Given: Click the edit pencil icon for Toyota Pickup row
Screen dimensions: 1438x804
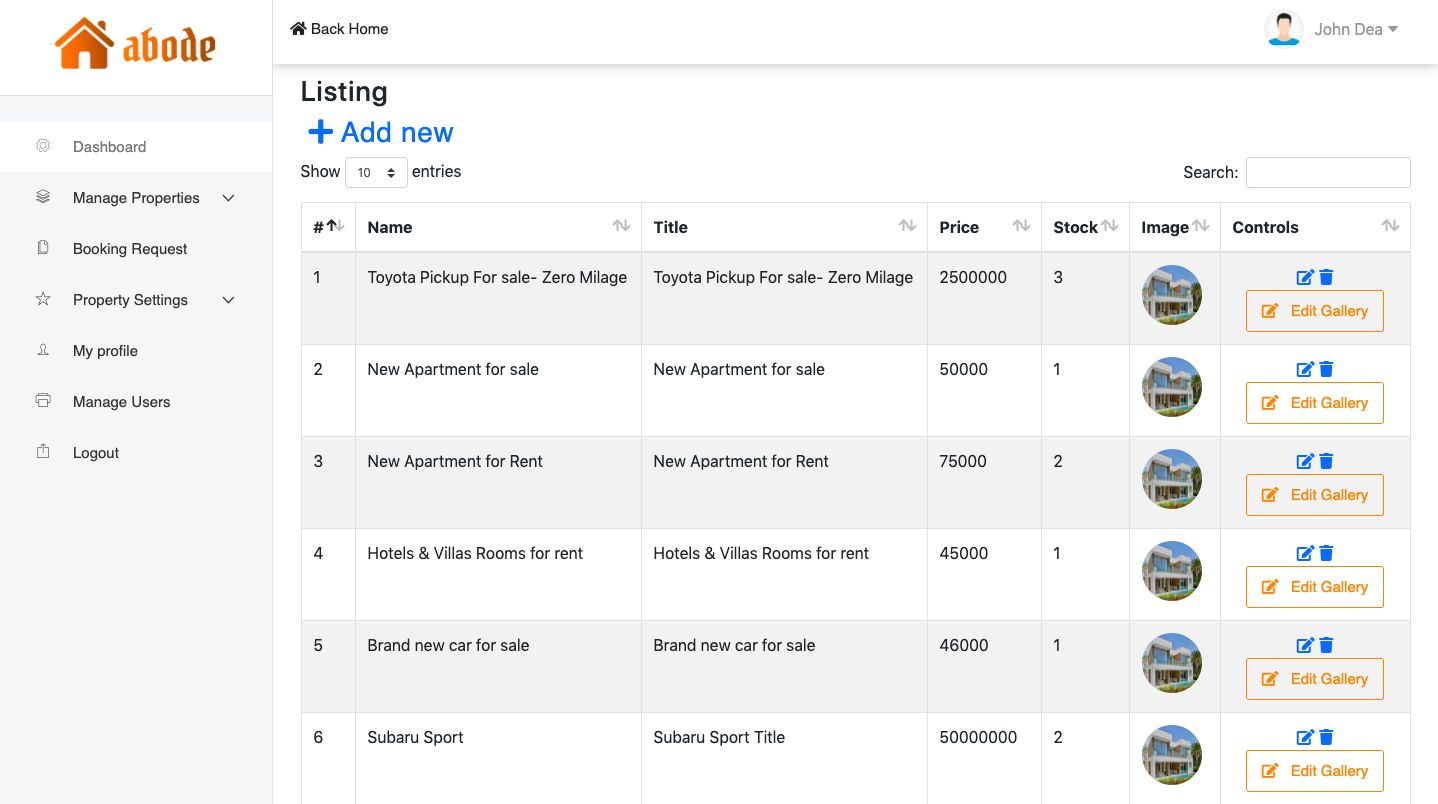Looking at the screenshot, I should pyautogui.click(x=1304, y=277).
